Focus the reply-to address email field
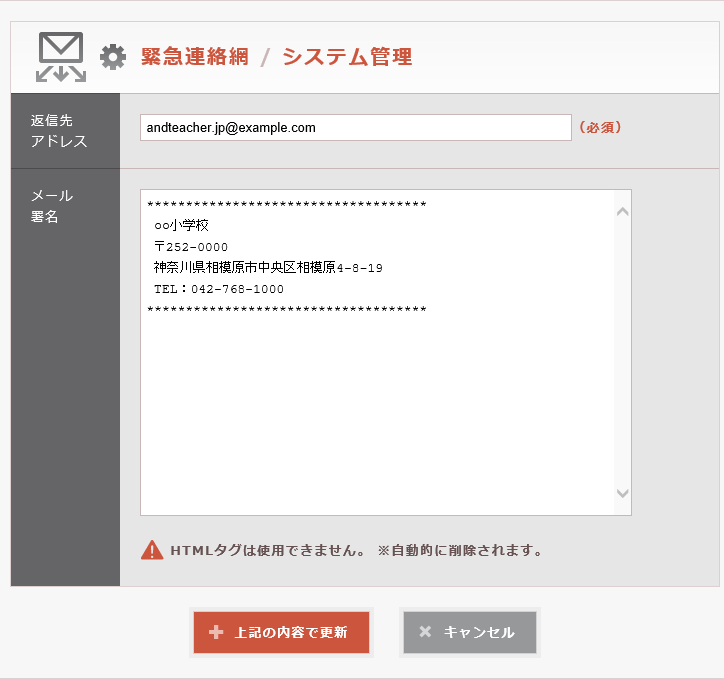Viewport: 724px width, 679px height. point(355,128)
